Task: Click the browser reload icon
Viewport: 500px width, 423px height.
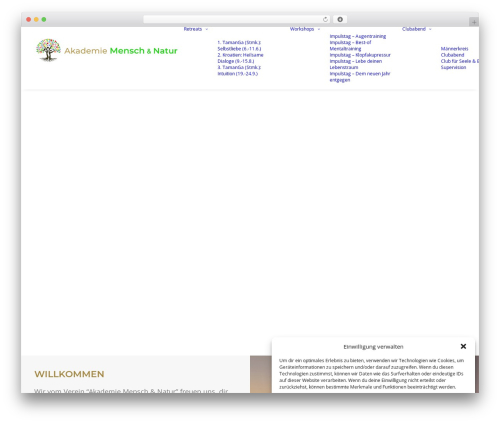Action: point(325,19)
